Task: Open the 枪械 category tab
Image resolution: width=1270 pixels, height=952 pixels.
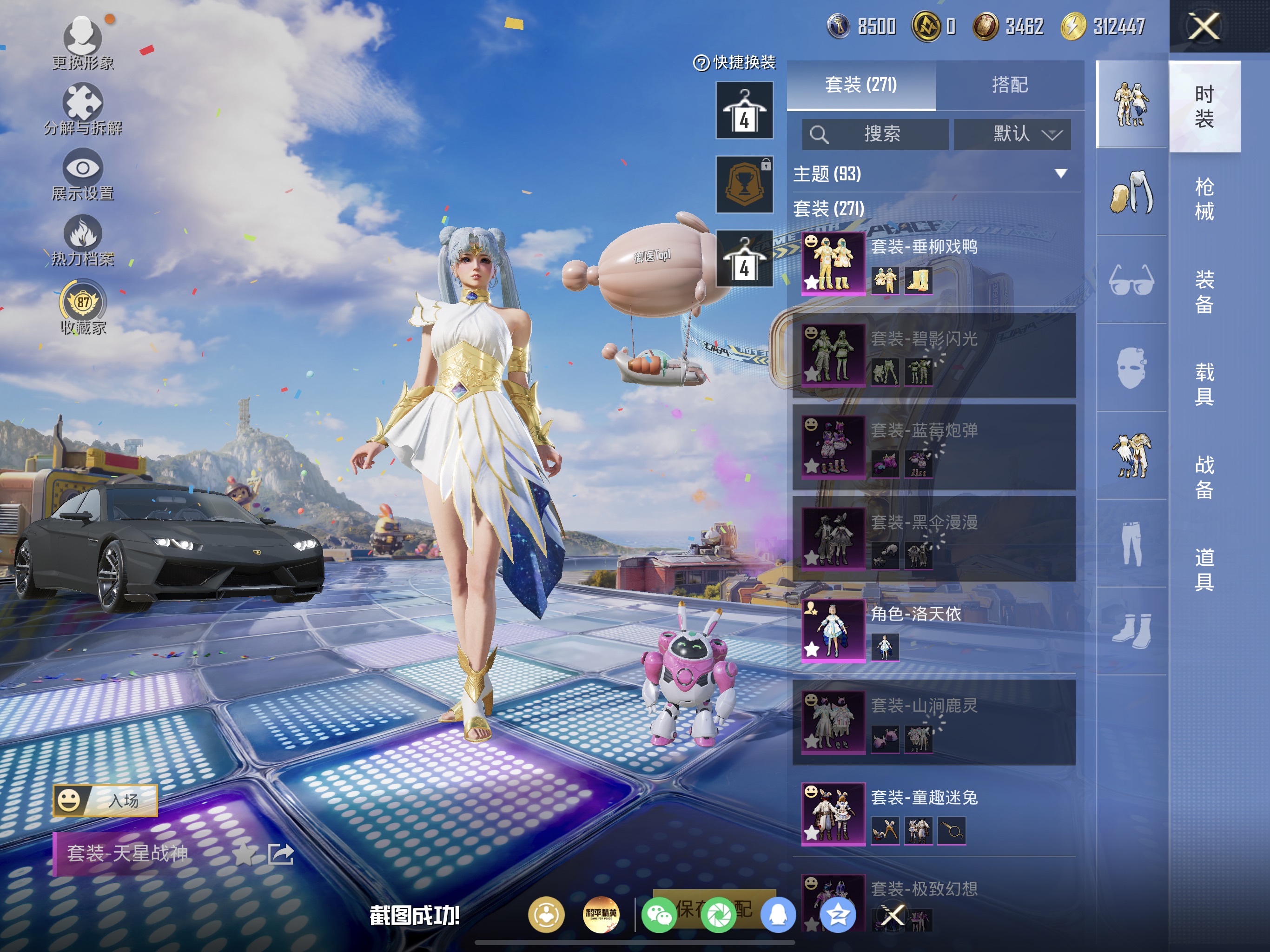Action: 1204,198
